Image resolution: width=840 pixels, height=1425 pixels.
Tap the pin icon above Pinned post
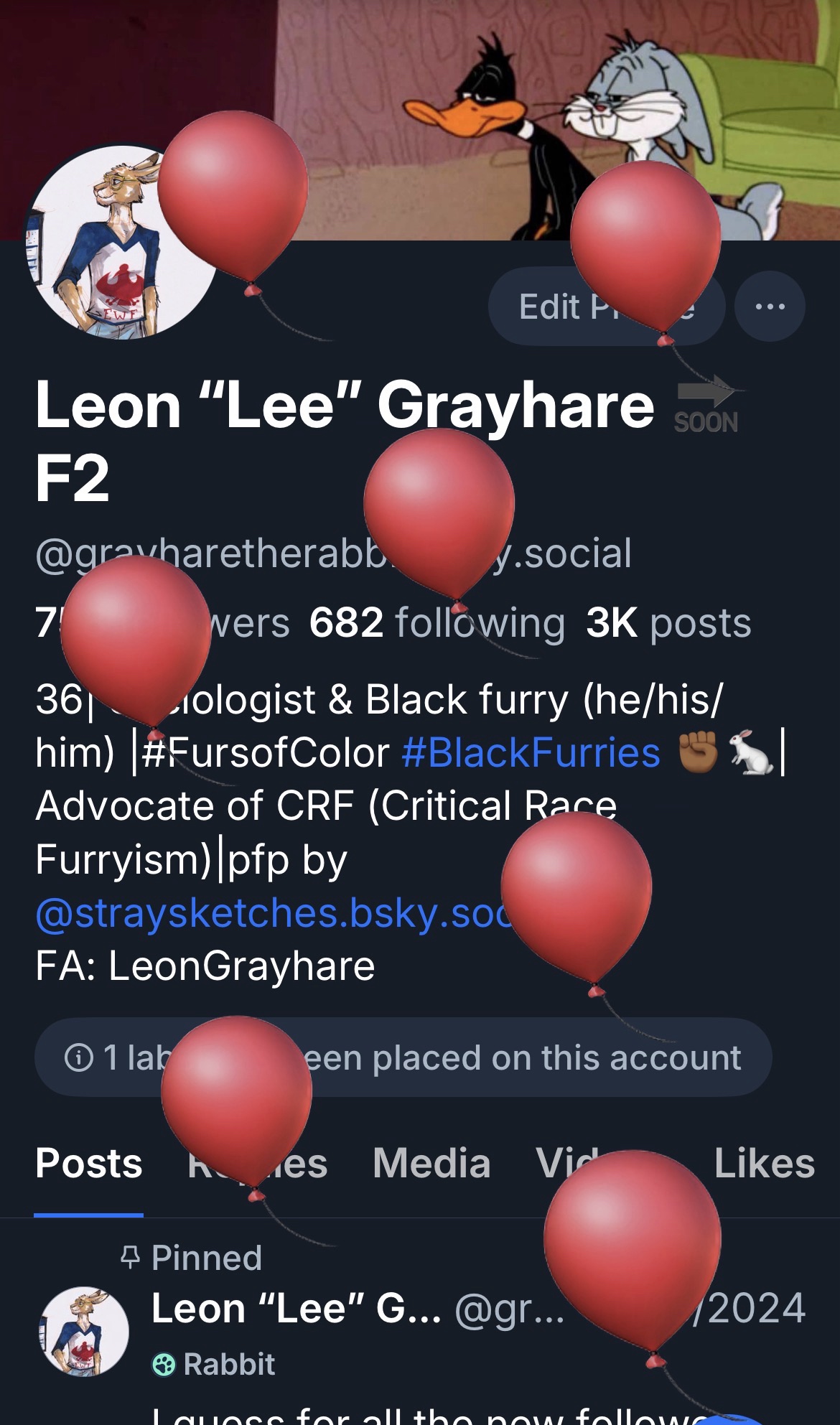(x=130, y=1257)
